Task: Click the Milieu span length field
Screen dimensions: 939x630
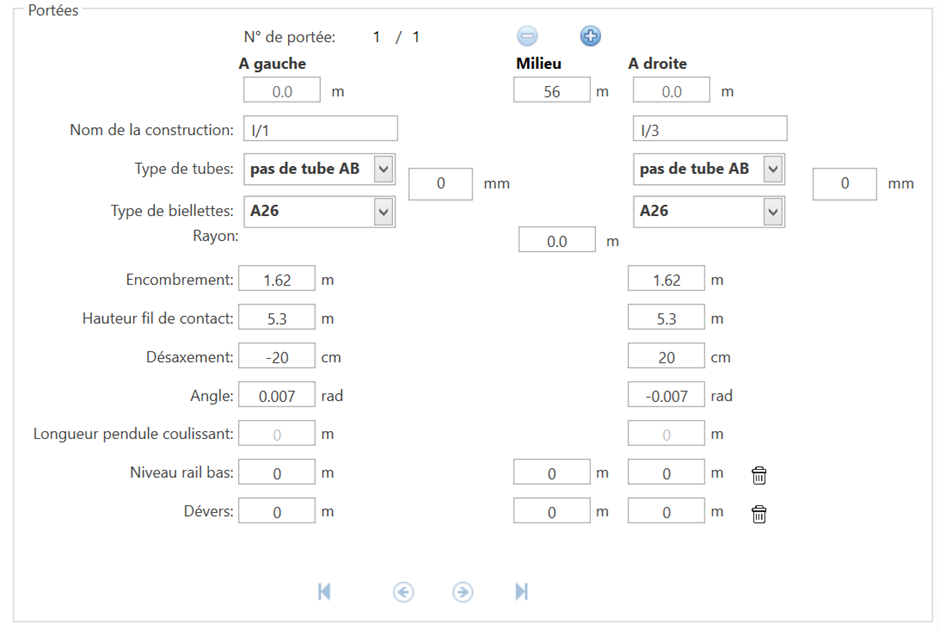Action: point(551,91)
